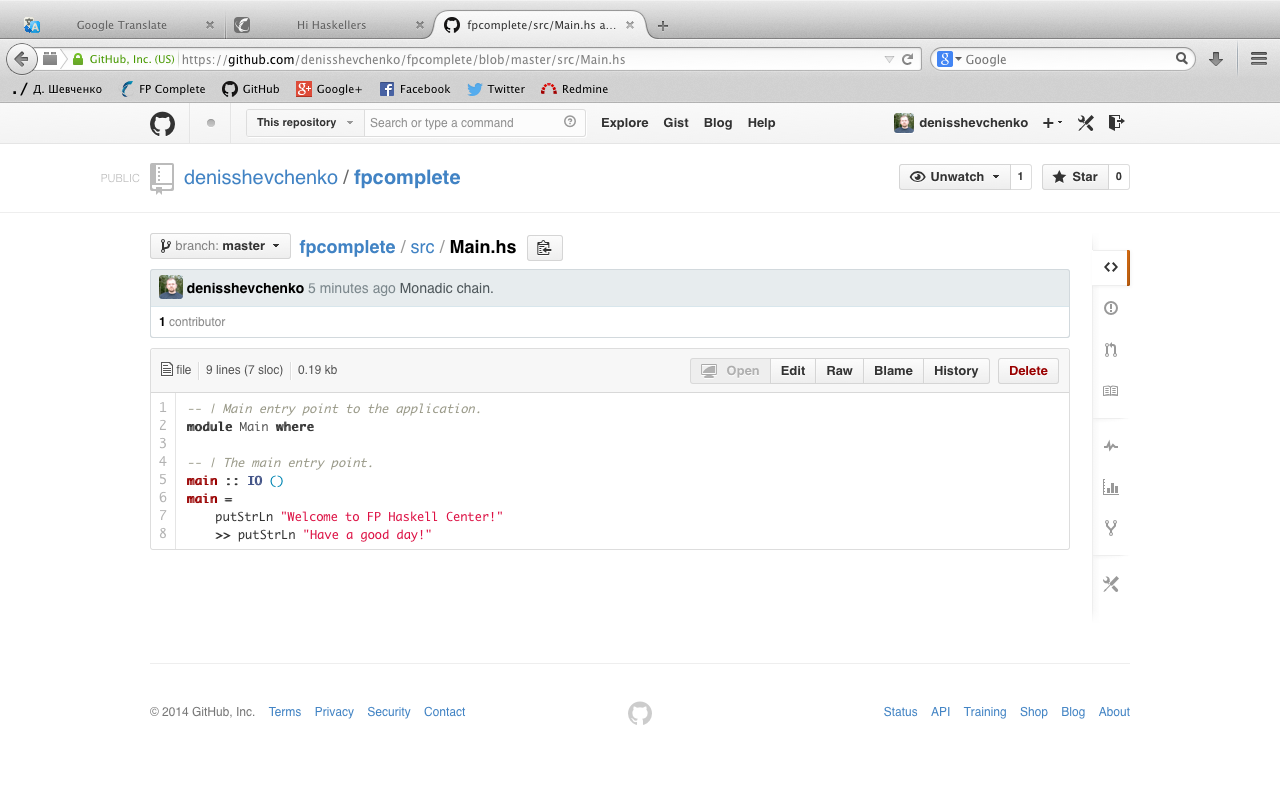Open Redmine bookmark

[574, 89]
